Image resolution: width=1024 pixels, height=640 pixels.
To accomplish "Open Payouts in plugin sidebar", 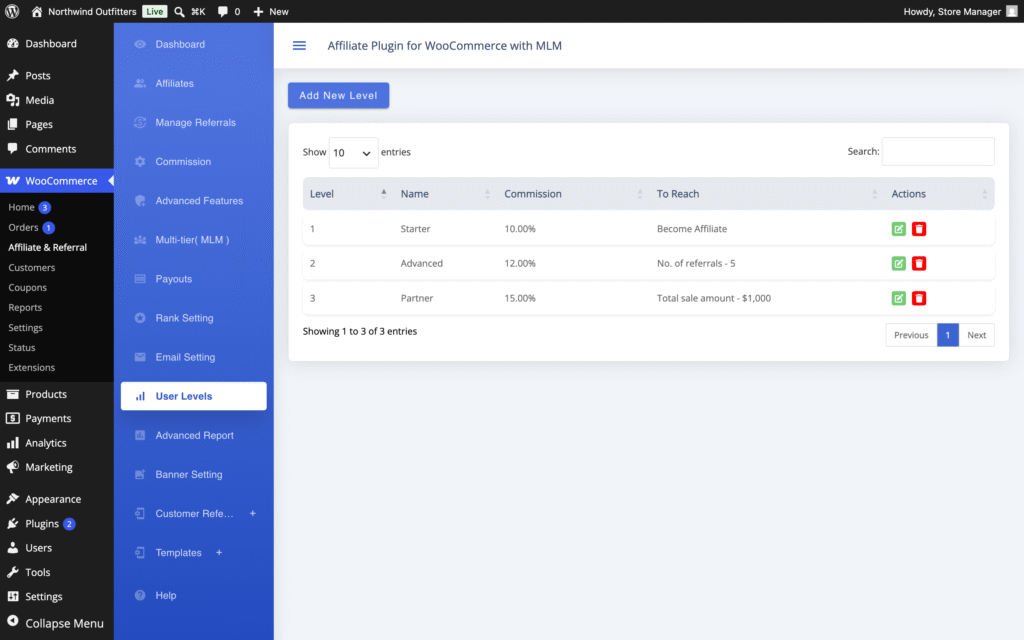I will [x=193, y=279].
